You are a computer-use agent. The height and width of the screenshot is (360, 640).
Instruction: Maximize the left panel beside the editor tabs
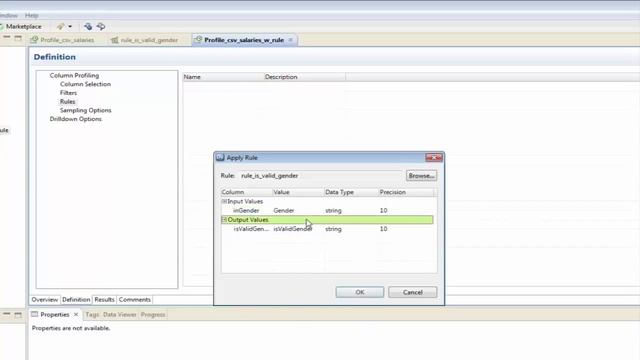point(18,38)
